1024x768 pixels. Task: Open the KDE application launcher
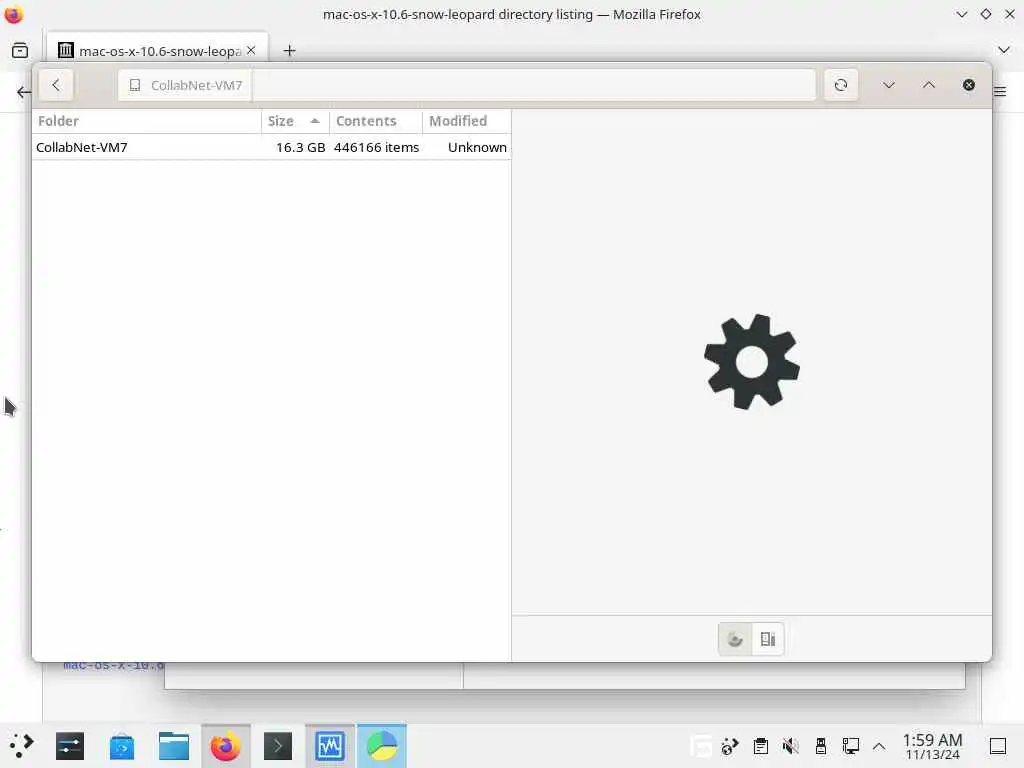[21, 746]
